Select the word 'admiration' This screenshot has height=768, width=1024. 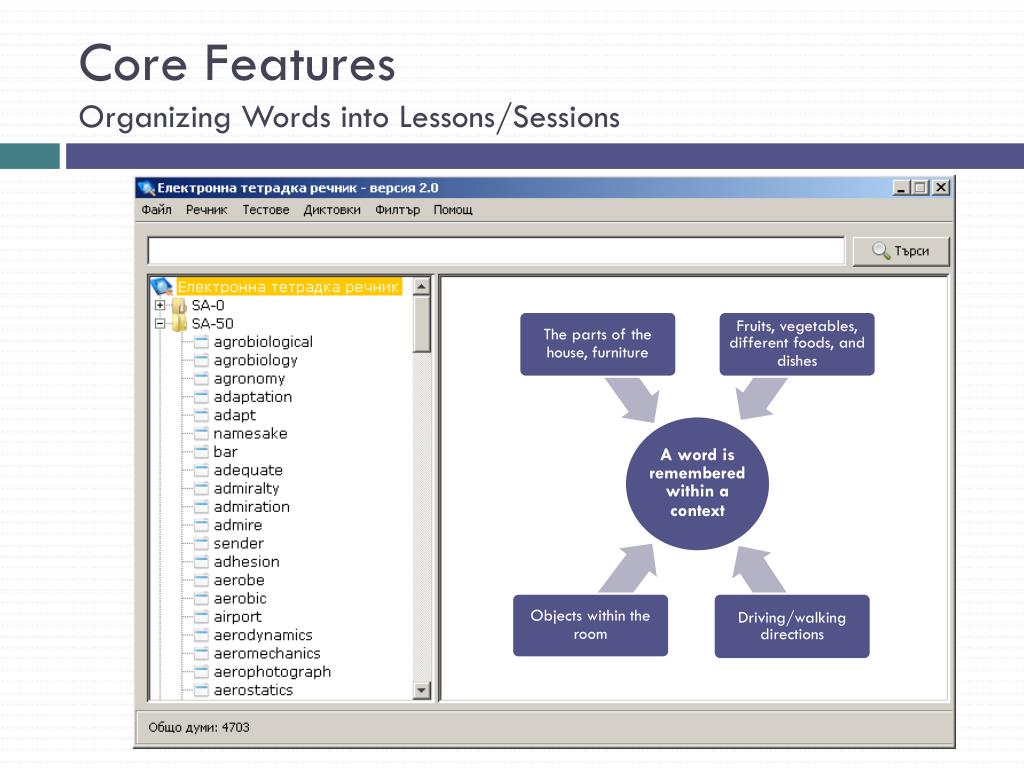point(251,506)
